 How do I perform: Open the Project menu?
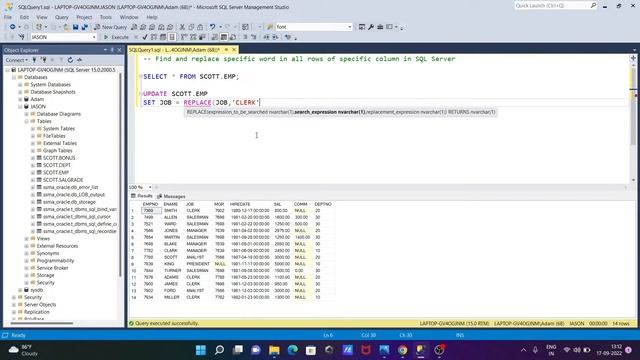[x=84, y=17]
